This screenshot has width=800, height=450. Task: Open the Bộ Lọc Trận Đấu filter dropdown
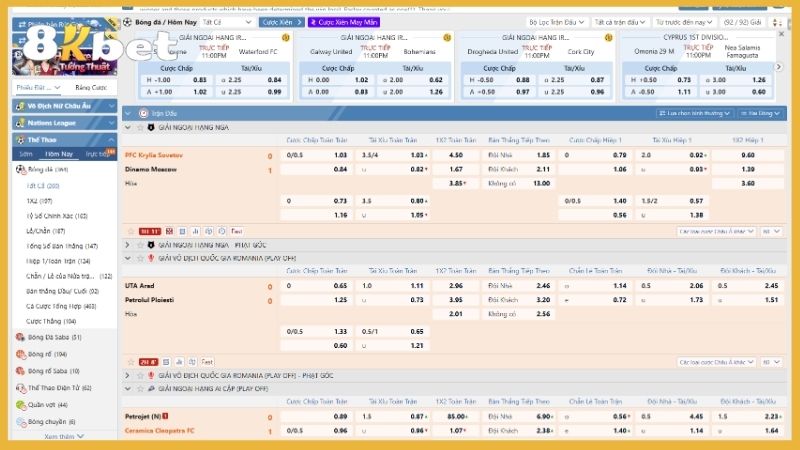click(556, 22)
